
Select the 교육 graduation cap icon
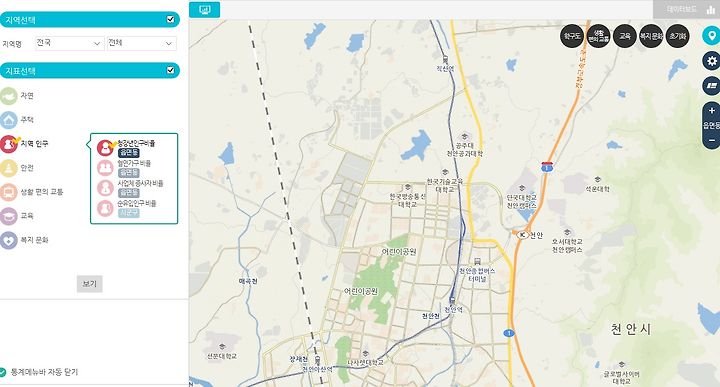pos(8,216)
